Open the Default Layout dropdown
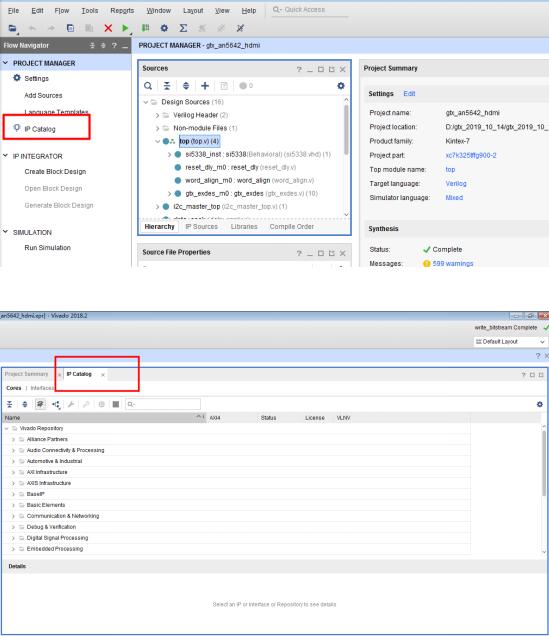This screenshot has height=636, width=549. pos(510,342)
